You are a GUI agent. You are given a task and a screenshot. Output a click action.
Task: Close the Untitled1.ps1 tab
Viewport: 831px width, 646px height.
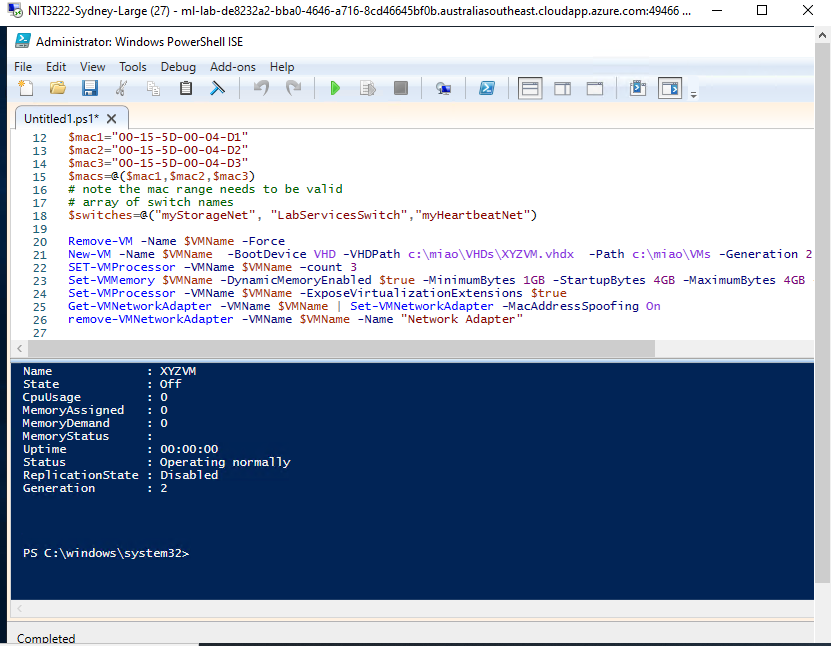tap(111, 119)
